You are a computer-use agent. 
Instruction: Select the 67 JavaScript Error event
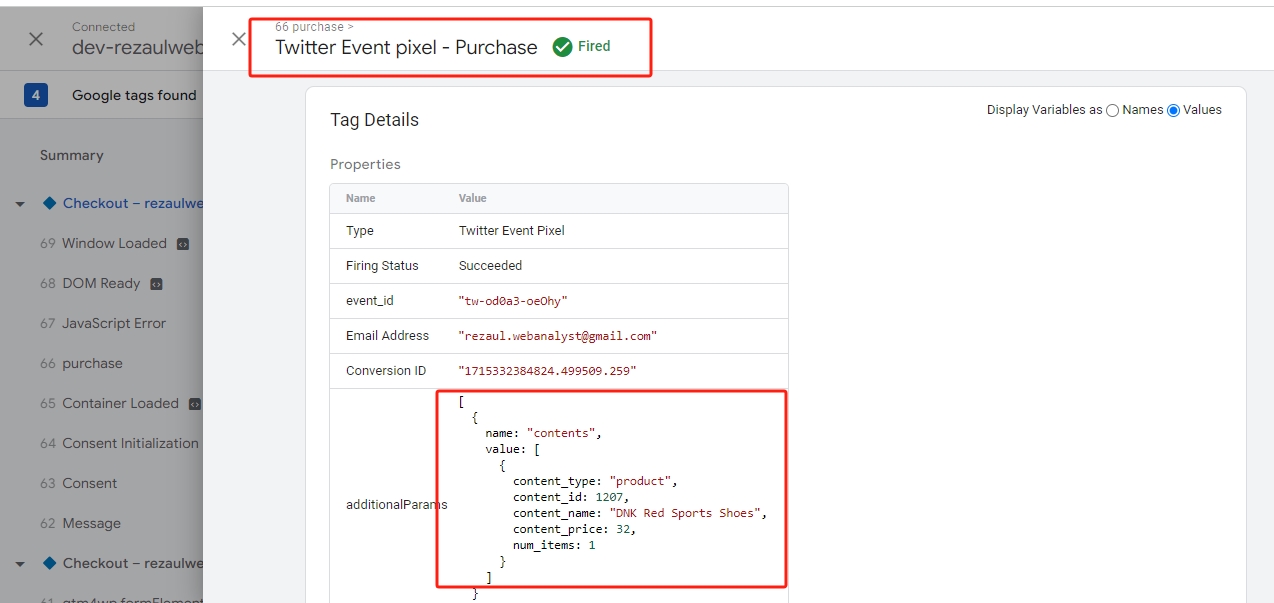(x=103, y=323)
